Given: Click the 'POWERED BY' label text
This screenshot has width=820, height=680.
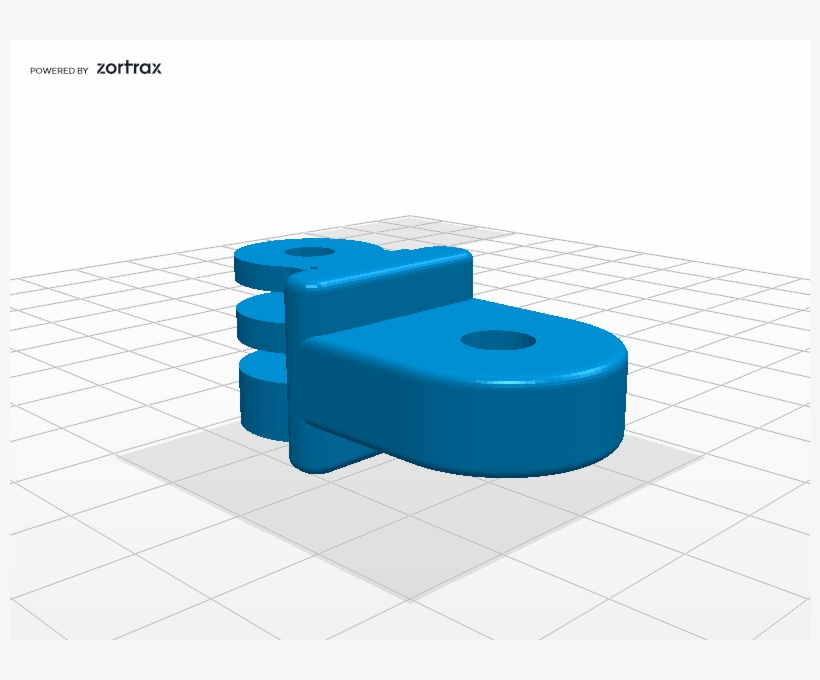Looking at the screenshot, I should (59, 71).
